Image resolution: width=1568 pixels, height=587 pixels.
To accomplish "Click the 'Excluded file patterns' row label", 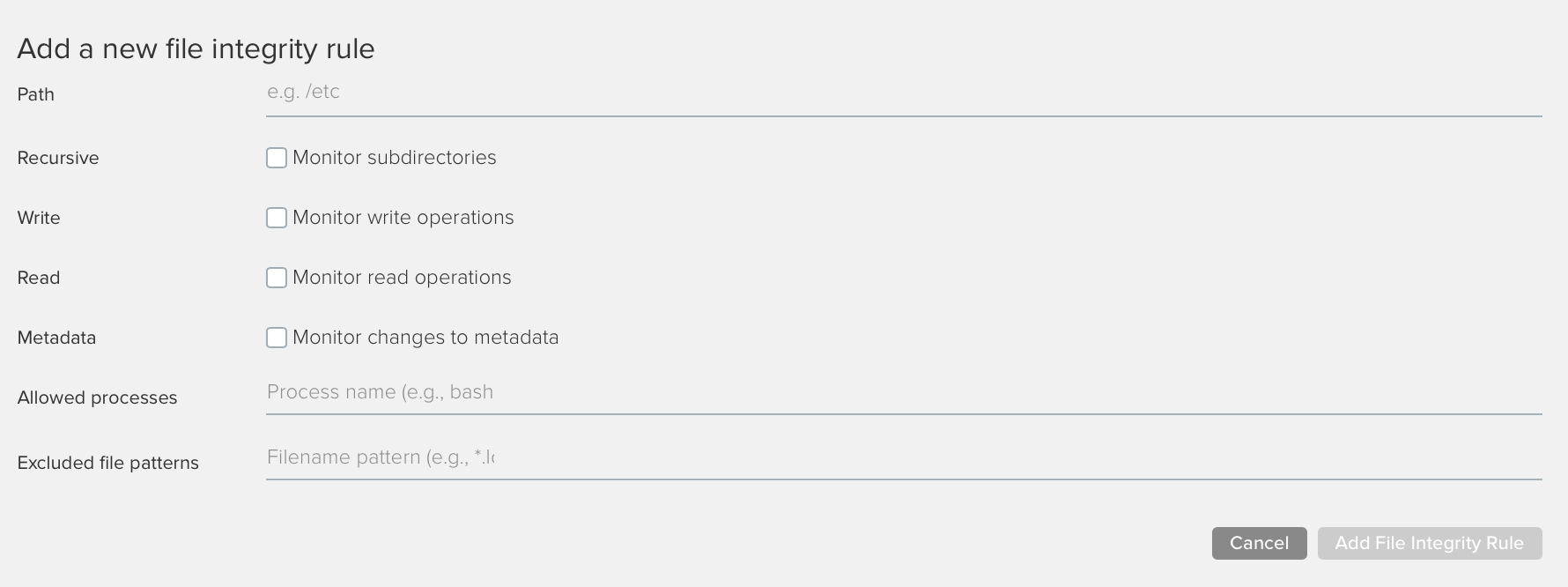I will 108,463.
